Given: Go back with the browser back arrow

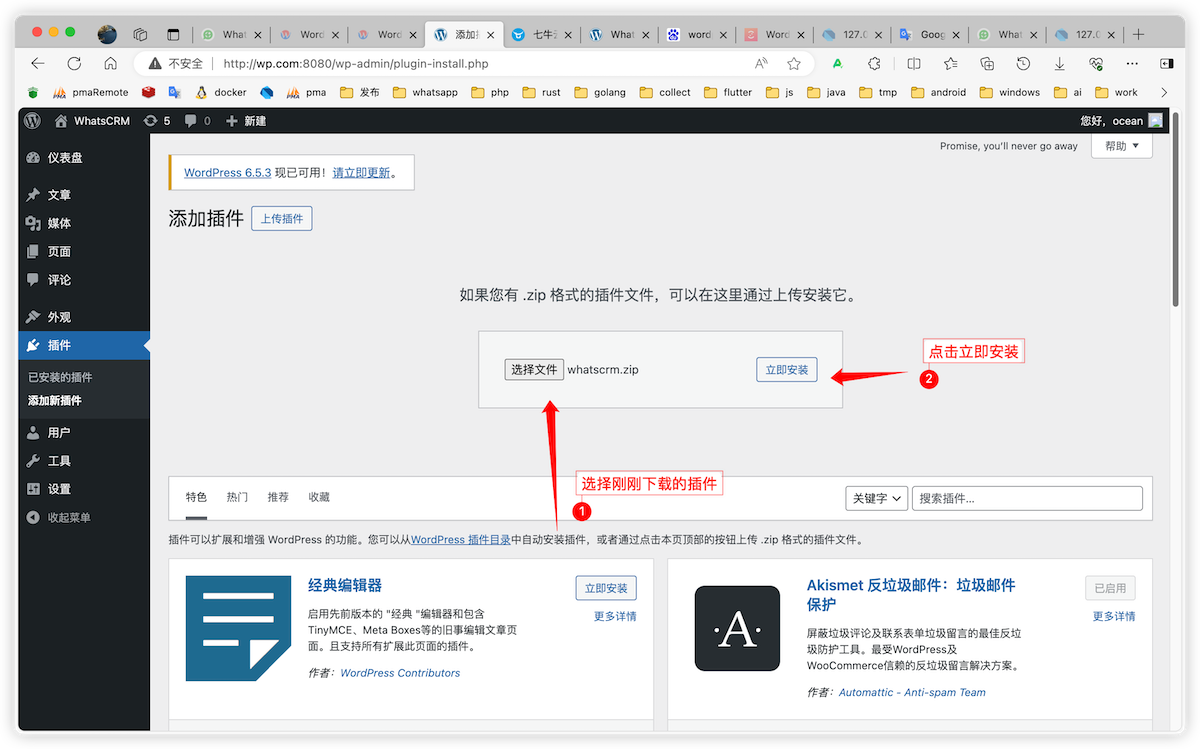Looking at the screenshot, I should (x=38, y=63).
